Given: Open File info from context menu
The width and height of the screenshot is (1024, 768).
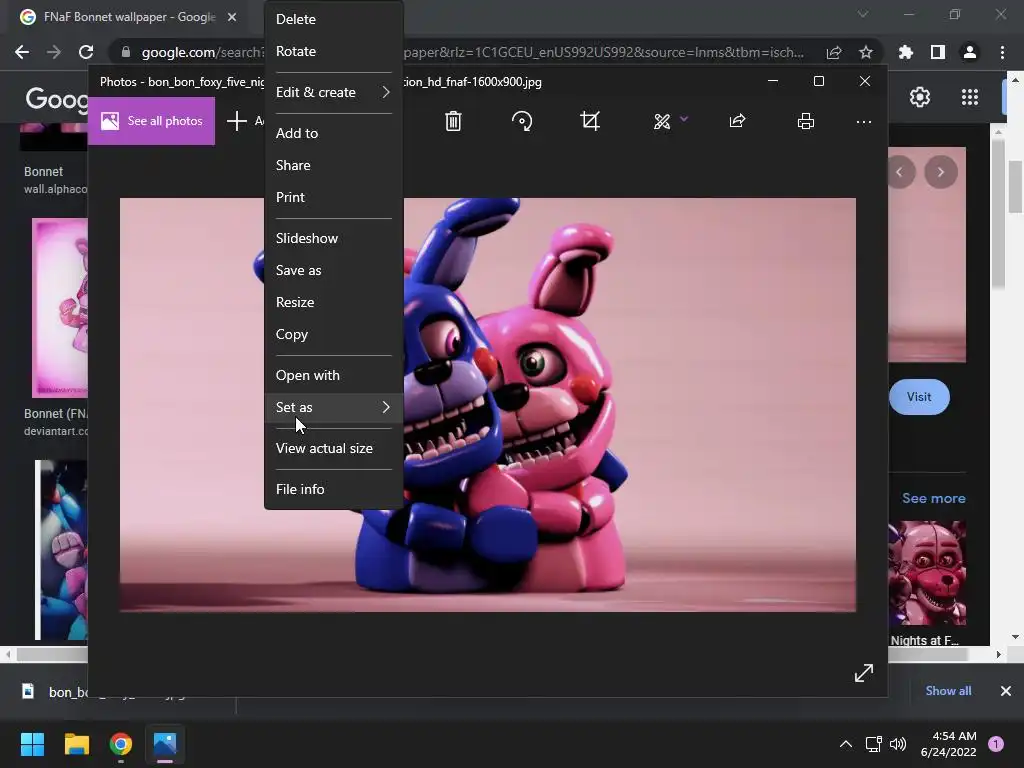Looking at the screenshot, I should click(333, 488).
